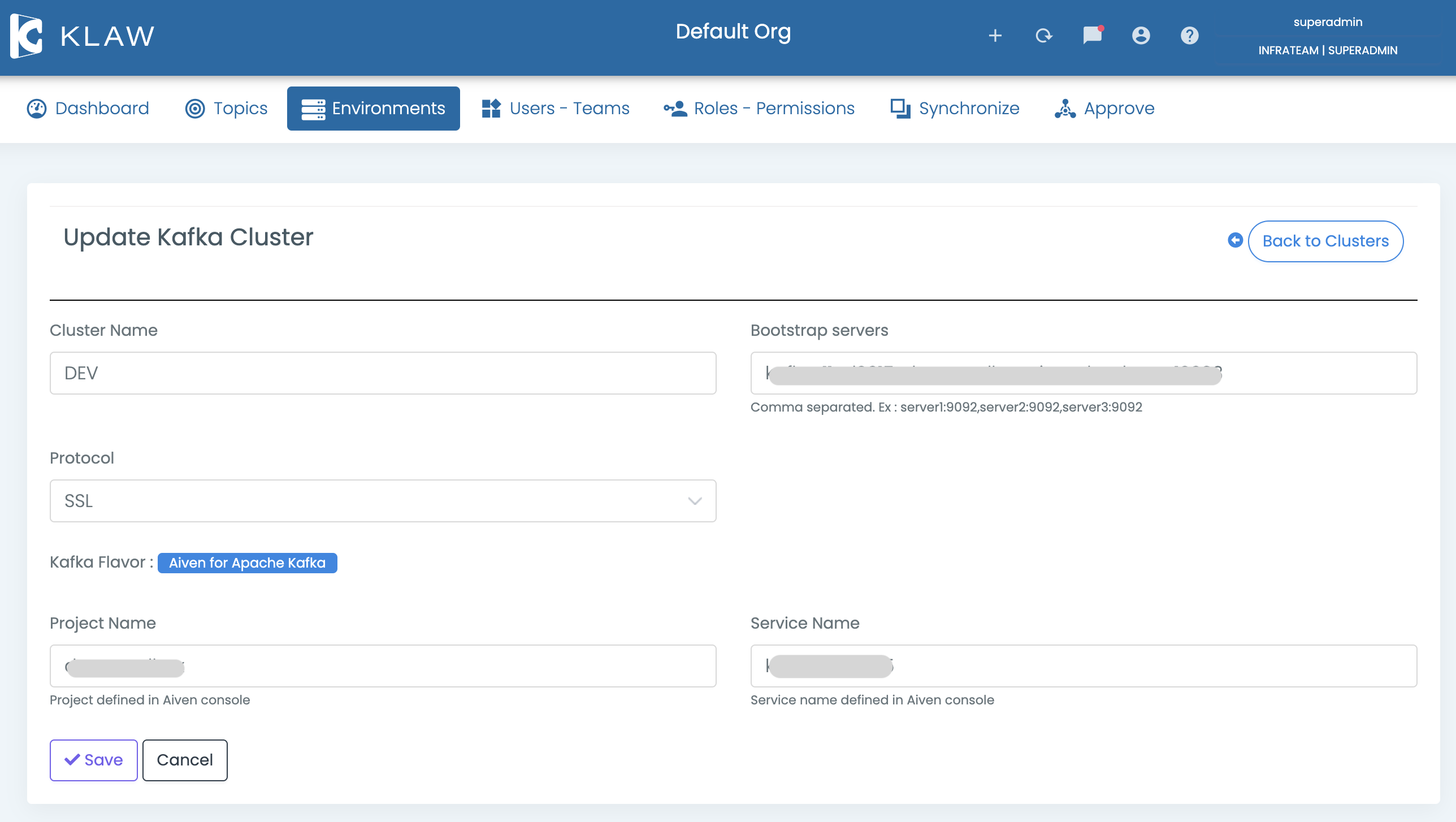This screenshot has height=822, width=1456.
Task: Click the refresh icon in header
Action: coord(1043,36)
